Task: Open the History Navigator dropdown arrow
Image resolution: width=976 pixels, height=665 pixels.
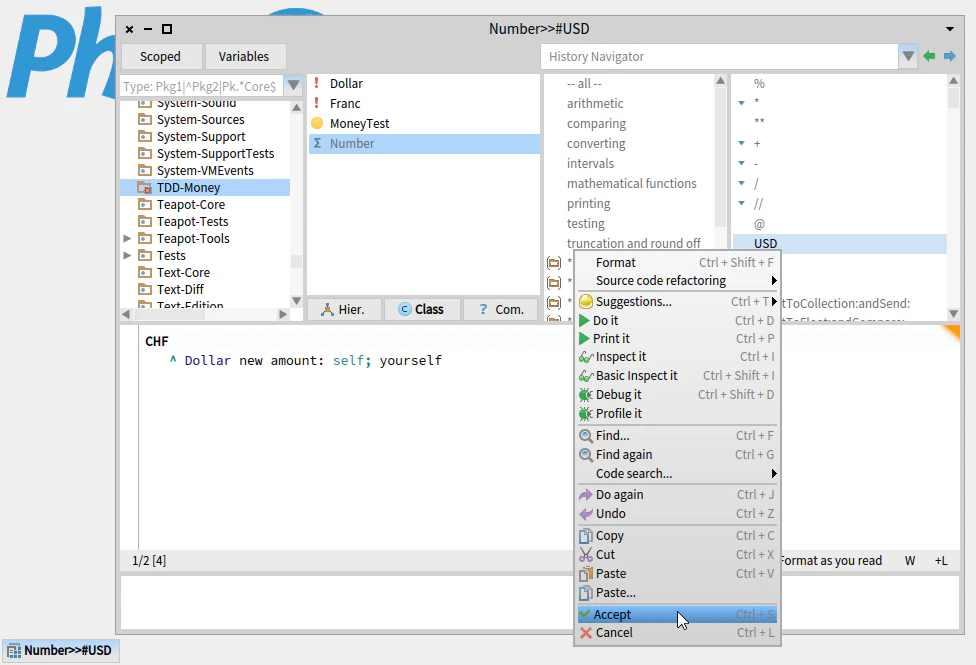Action: (908, 57)
